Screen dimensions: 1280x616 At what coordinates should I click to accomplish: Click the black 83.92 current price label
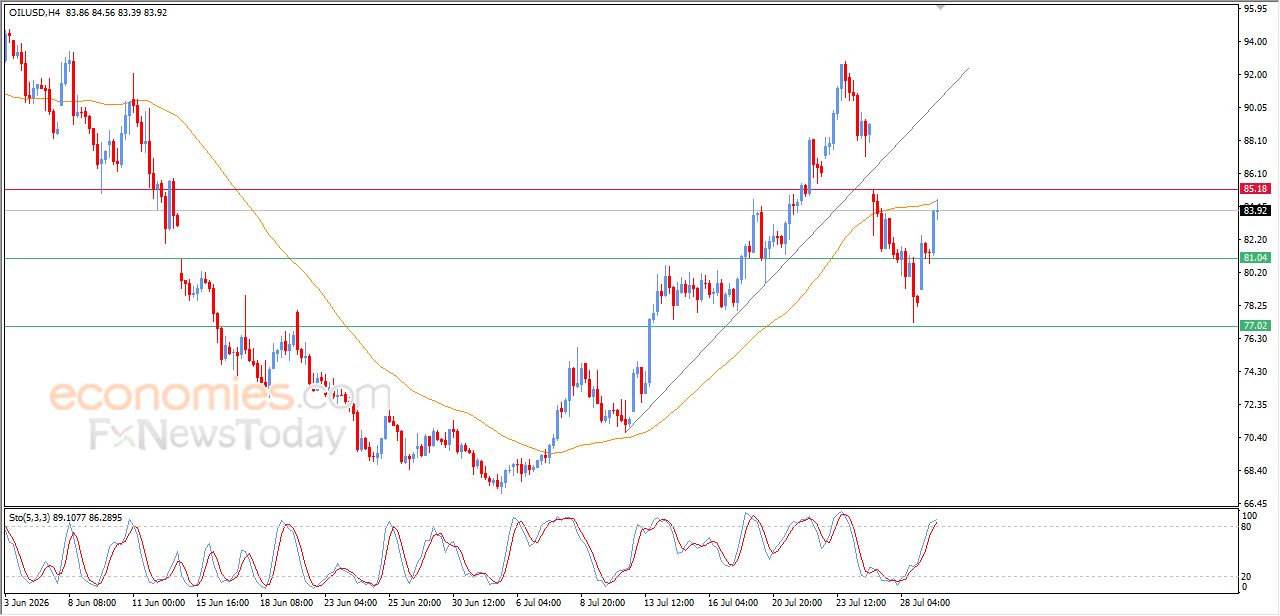point(1255,210)
